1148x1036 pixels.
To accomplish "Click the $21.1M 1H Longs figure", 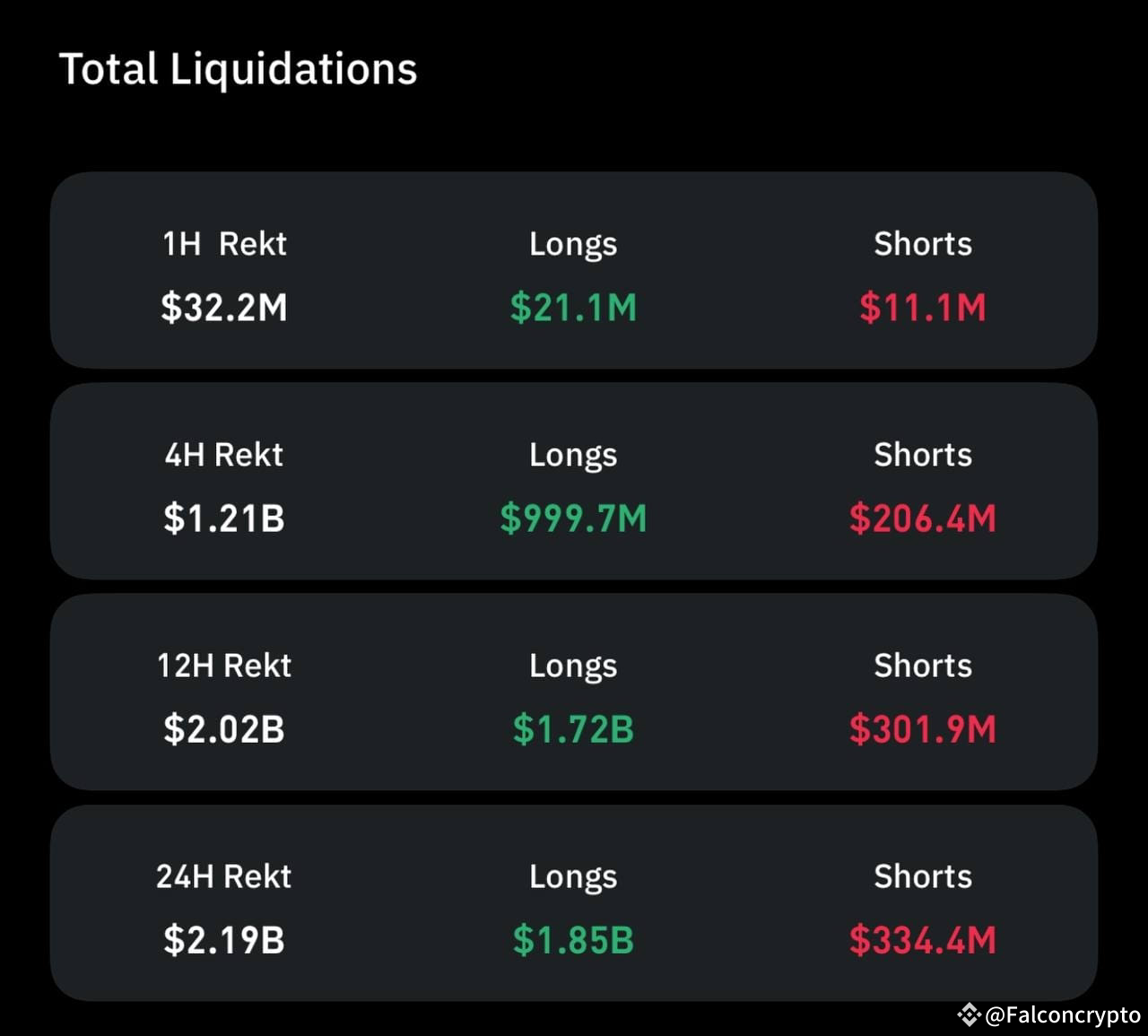I will (573, 308).
